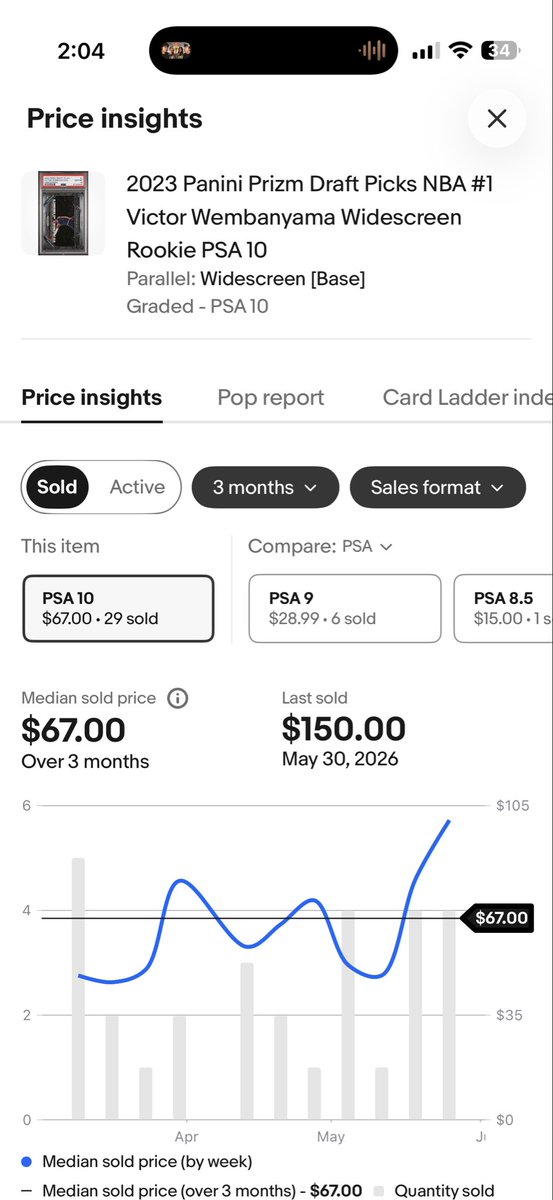Switch to Active listings toggle

coord(137,487)
